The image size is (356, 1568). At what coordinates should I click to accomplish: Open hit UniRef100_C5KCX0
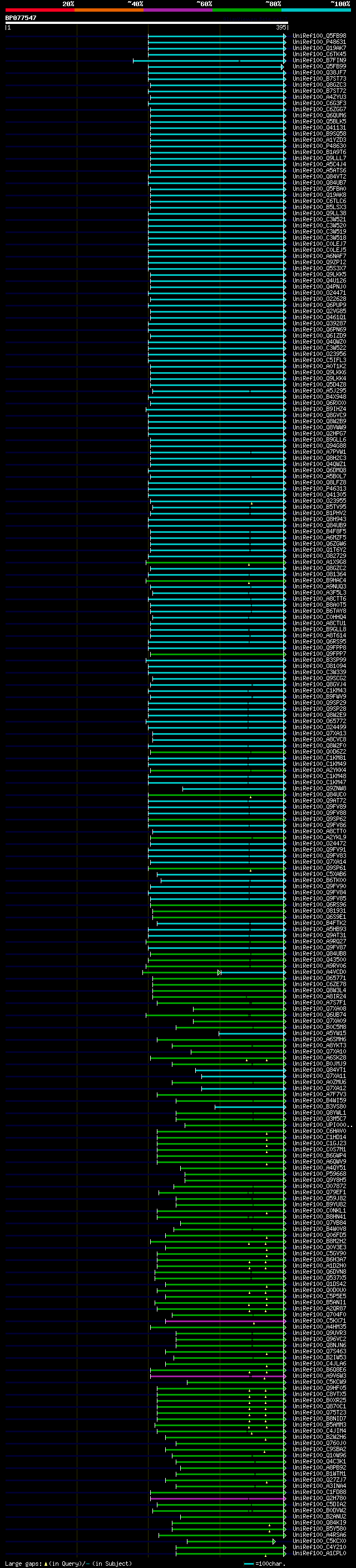319,1541
